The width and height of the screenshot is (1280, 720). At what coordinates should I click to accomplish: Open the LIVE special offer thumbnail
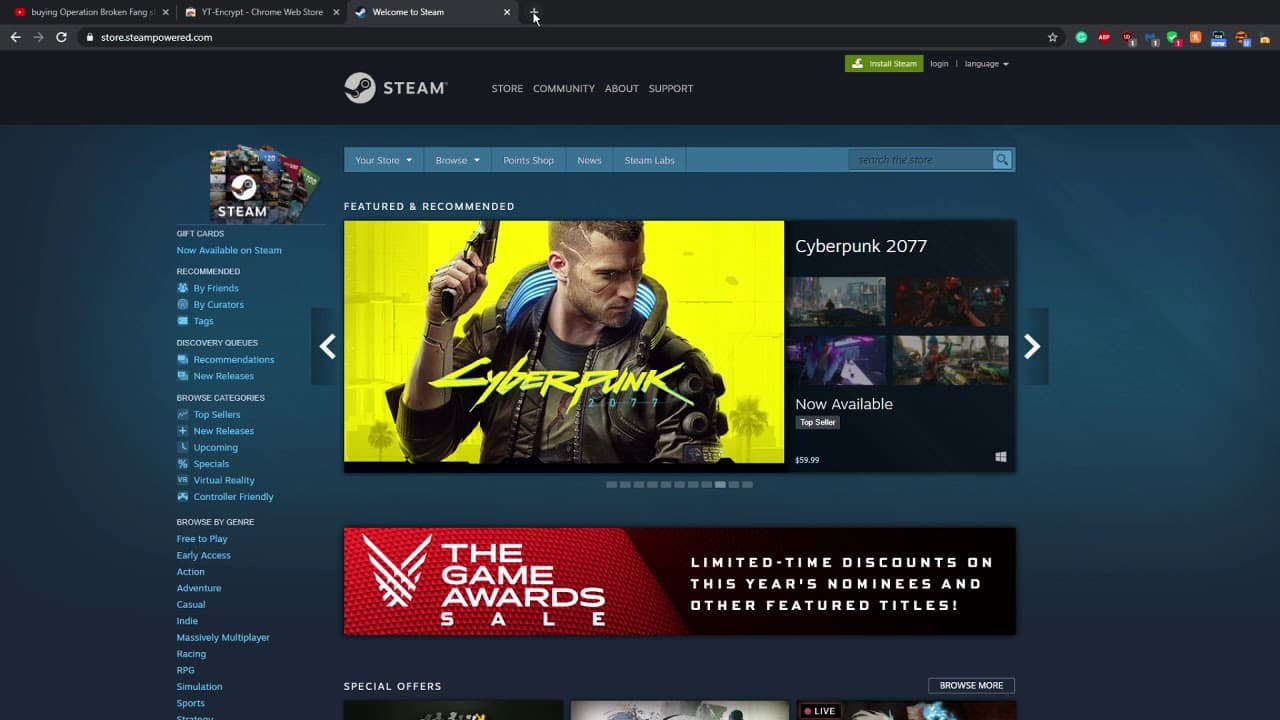(907, 710)
